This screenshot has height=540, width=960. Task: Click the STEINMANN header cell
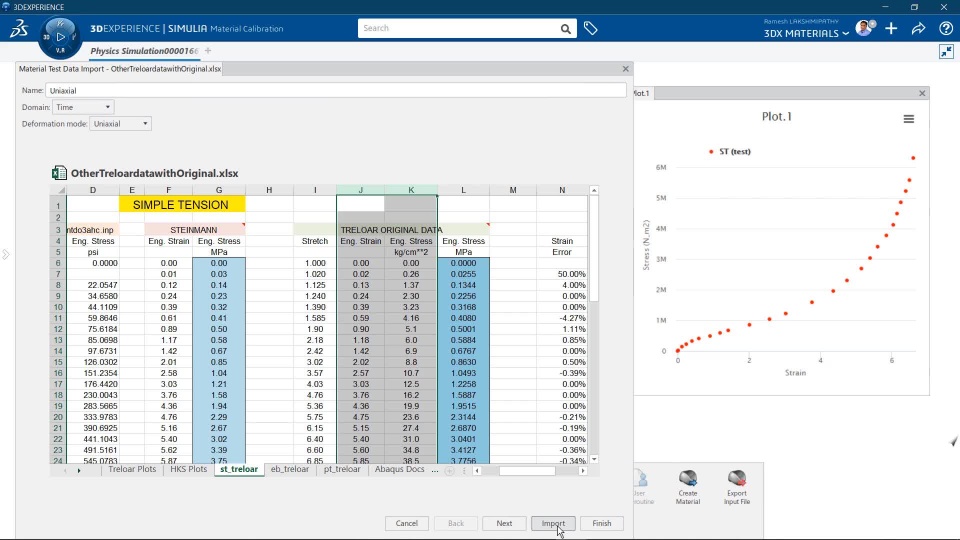(194, 230)
